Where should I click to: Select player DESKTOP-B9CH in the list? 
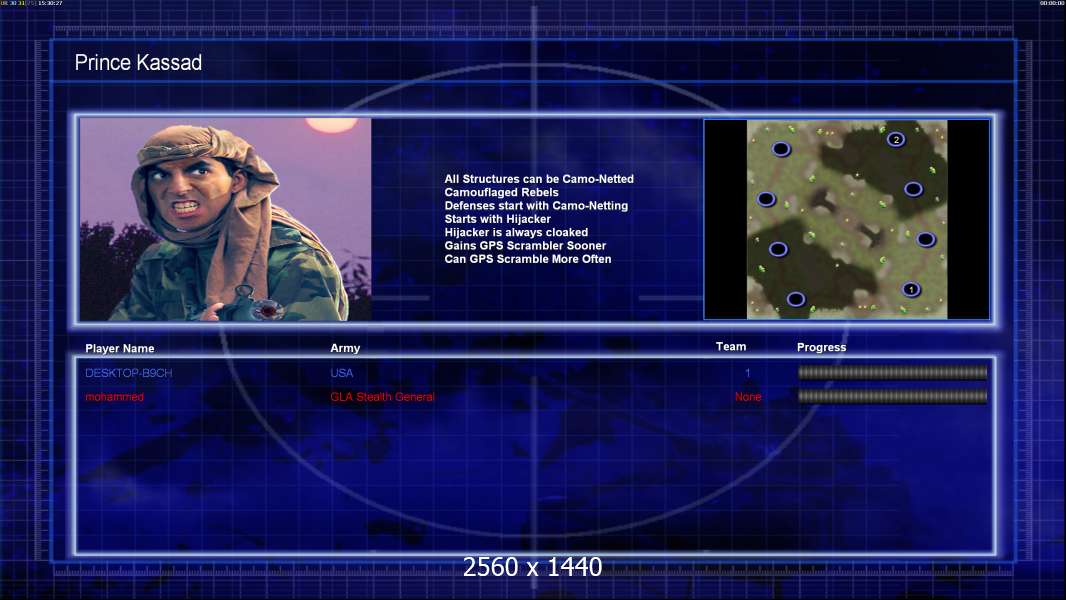[x=128, y=373]
